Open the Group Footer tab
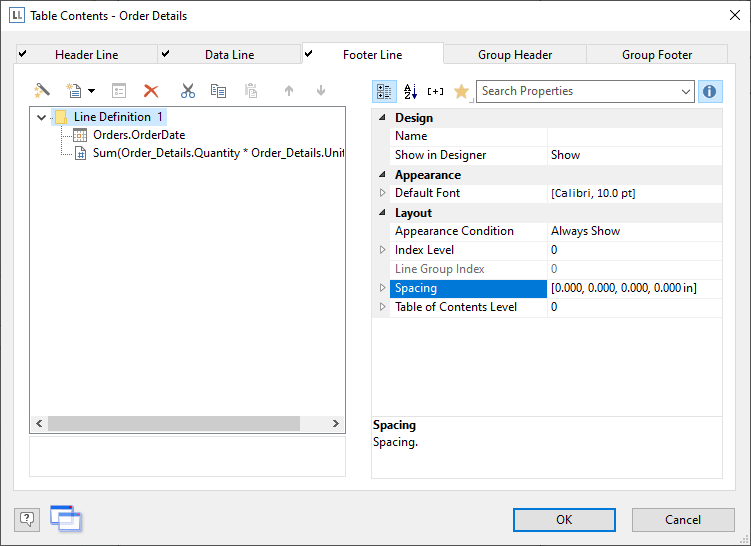Image resolution: width=751 pixels, height=546 pixels. pos(657,55)
